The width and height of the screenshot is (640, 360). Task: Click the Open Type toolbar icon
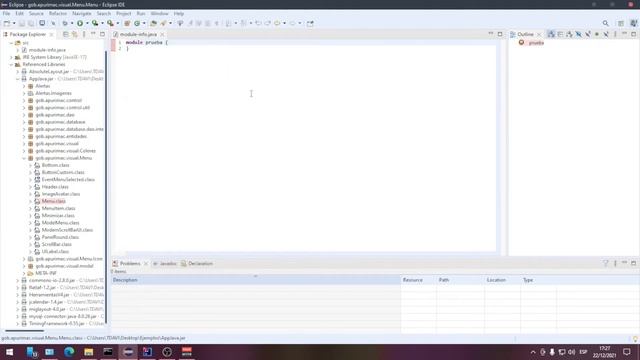(x=153, y=23)
